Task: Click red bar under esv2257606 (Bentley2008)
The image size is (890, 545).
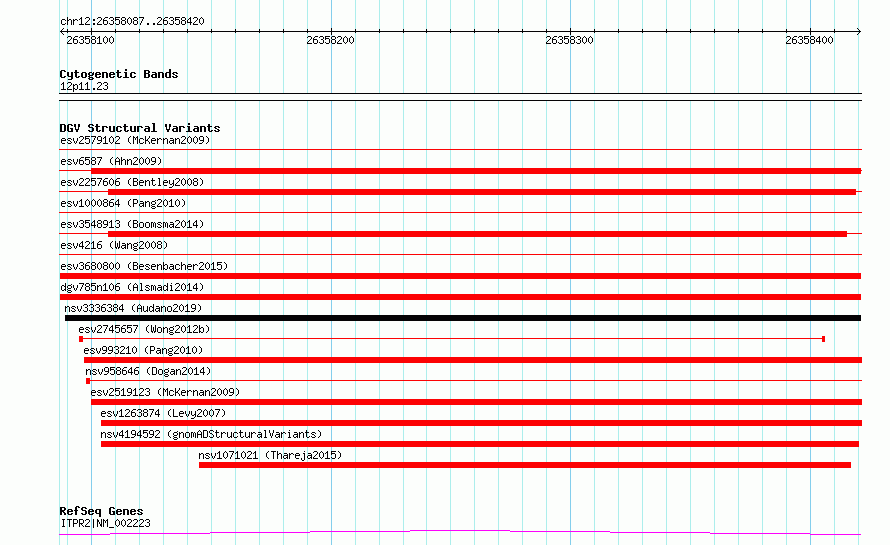Action: pyautogui.click(x=482, y=192)
